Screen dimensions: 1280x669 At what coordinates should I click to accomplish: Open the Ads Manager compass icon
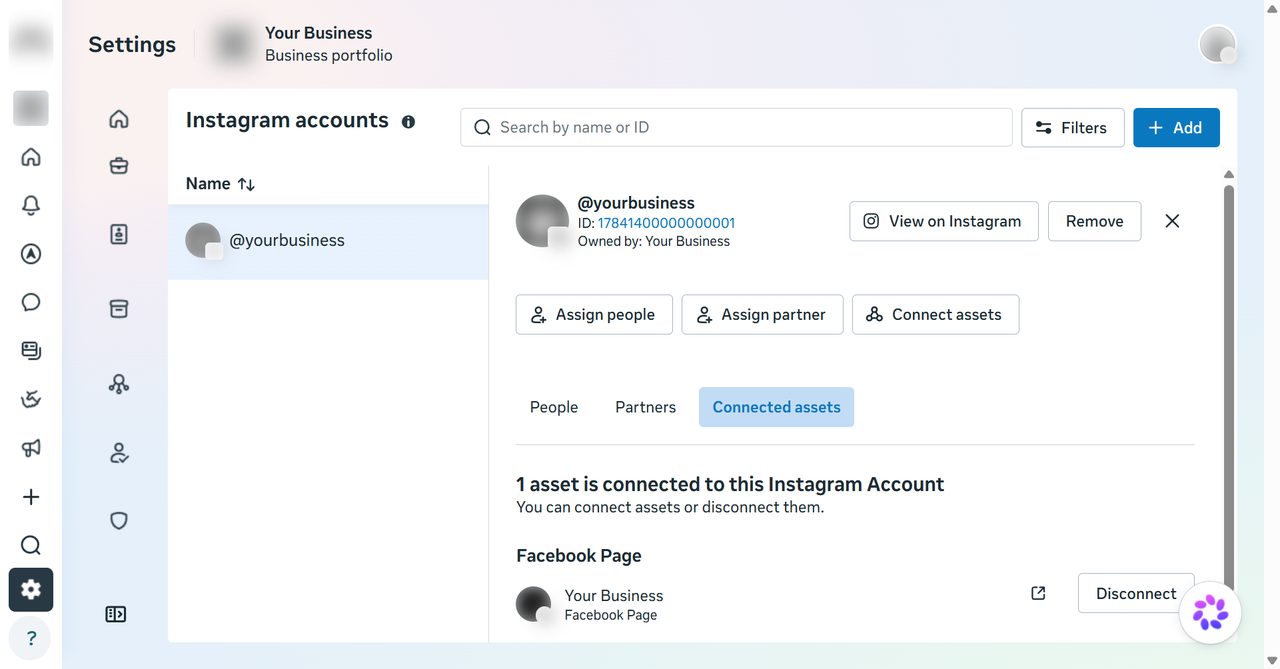31,254
